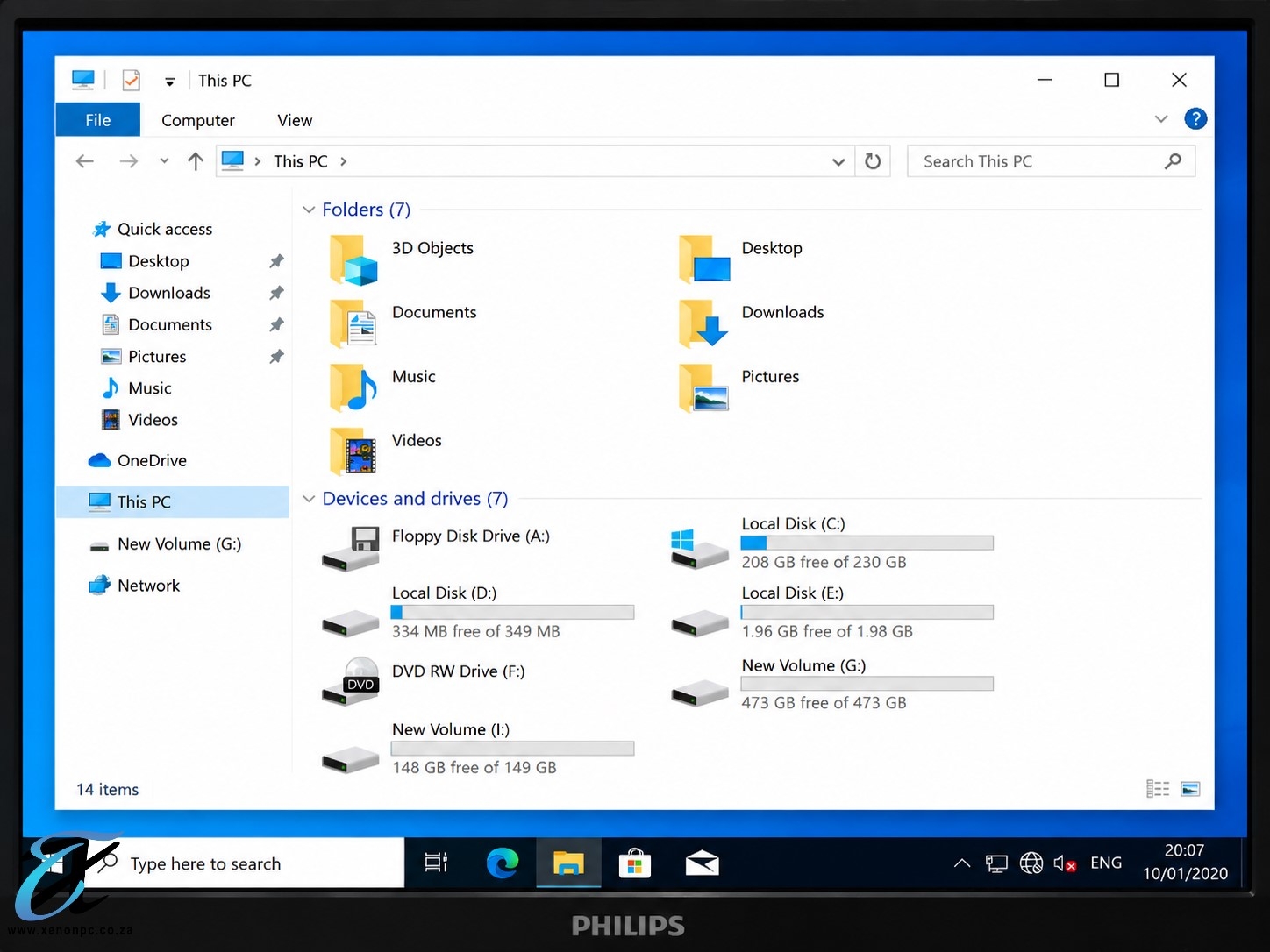This screenshot has width=1270, height=952.
Task: Select Local Disk (E:) drive icon
Action: pos(699,622)
